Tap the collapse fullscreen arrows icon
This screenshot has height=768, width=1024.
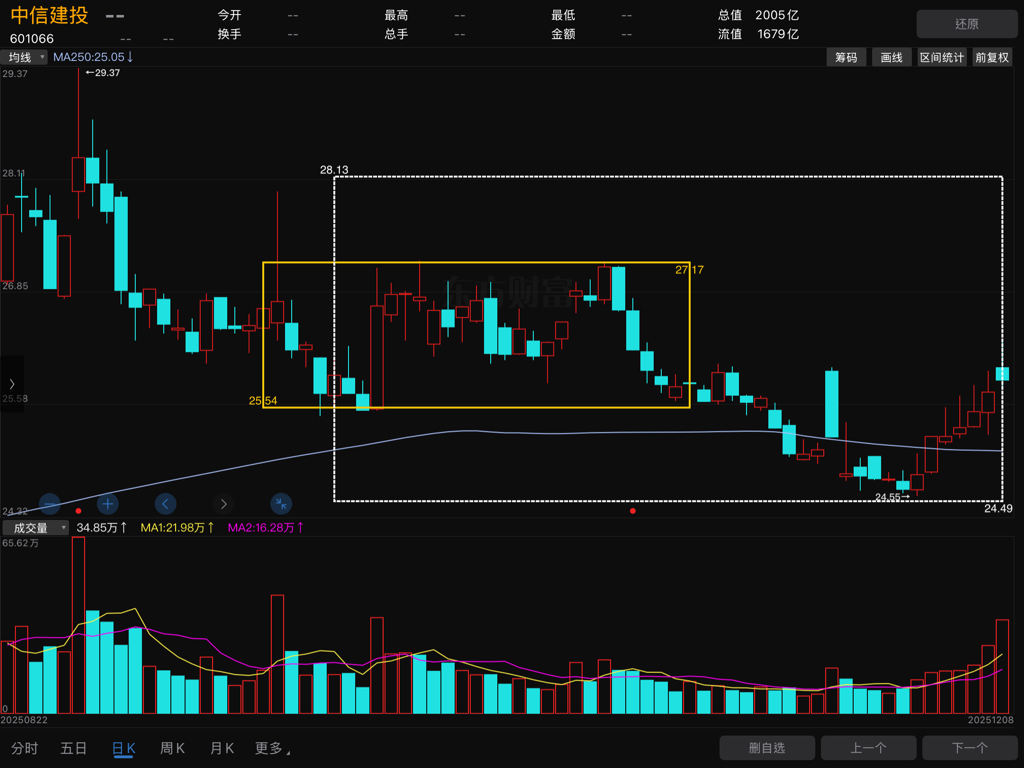[x=281, y=504]
